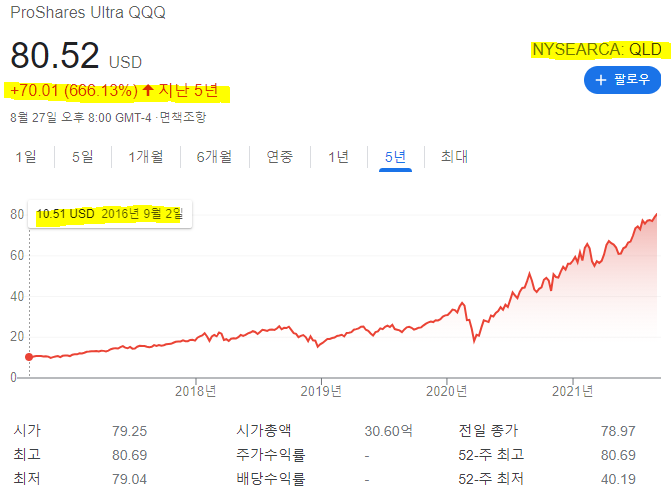Click the red upward arrow icon beside 지난 5년
Image resolution: width=671 pixels, height=496 pixels.
click(x=148, y=90)
